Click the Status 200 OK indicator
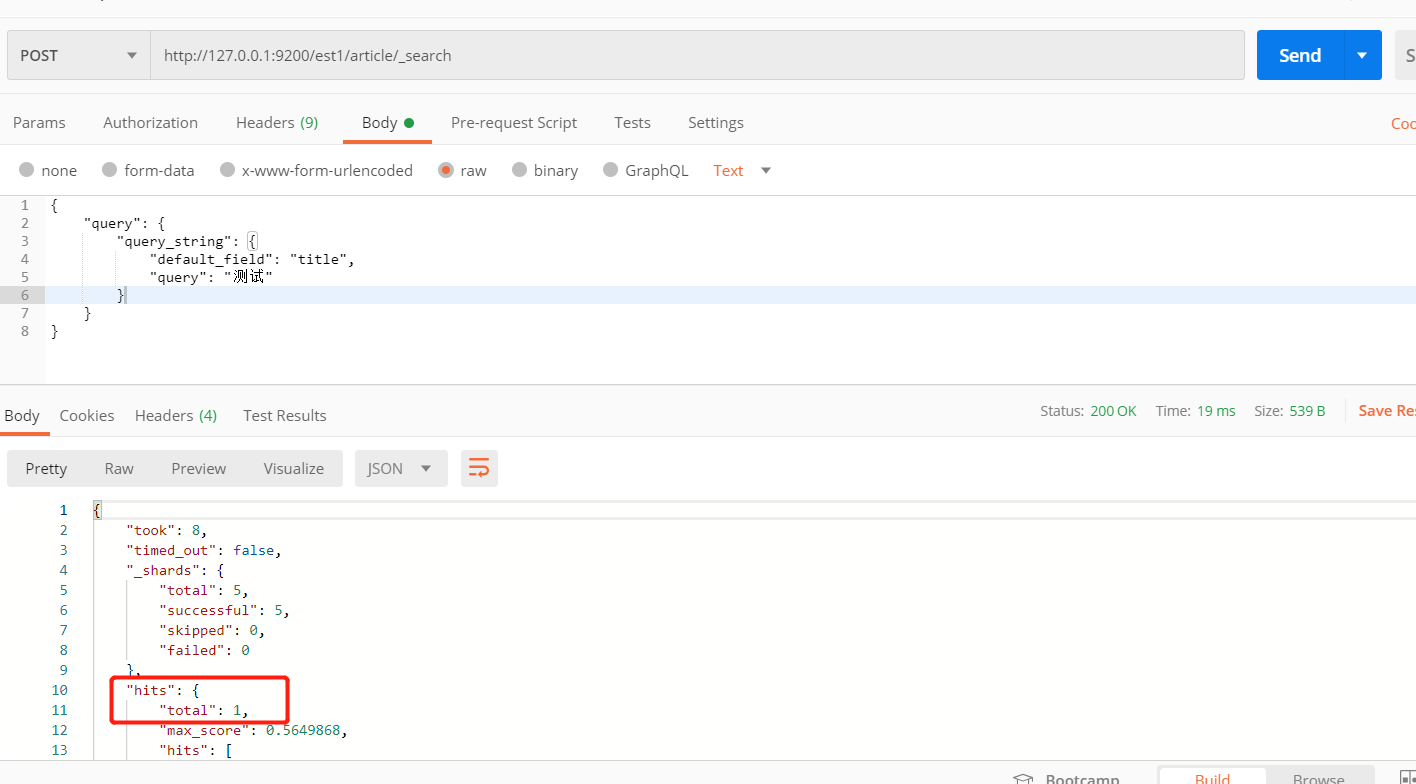1416x784 pixels. 1088,411
